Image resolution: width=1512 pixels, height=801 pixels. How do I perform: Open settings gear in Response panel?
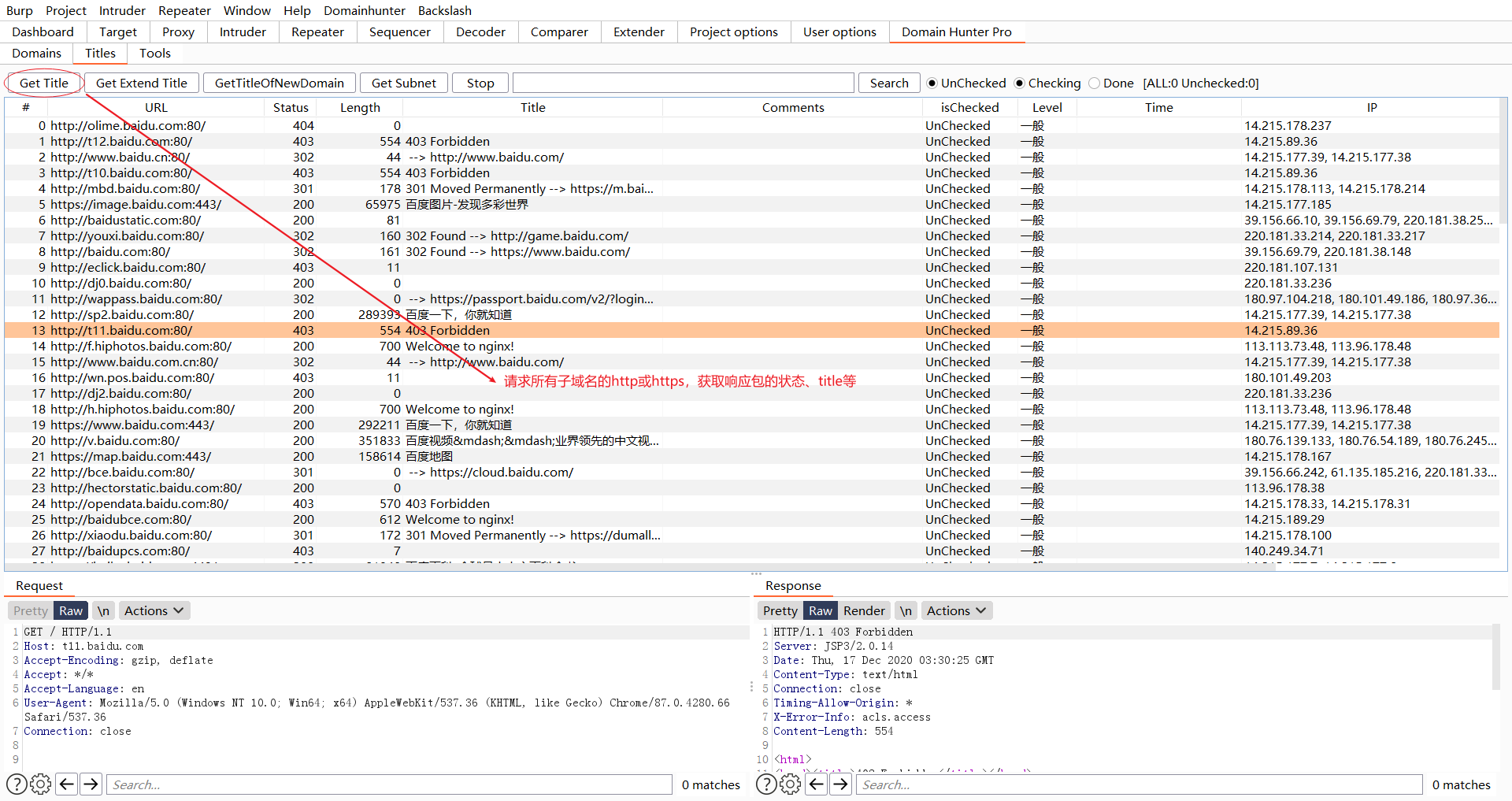pos(791,784)
